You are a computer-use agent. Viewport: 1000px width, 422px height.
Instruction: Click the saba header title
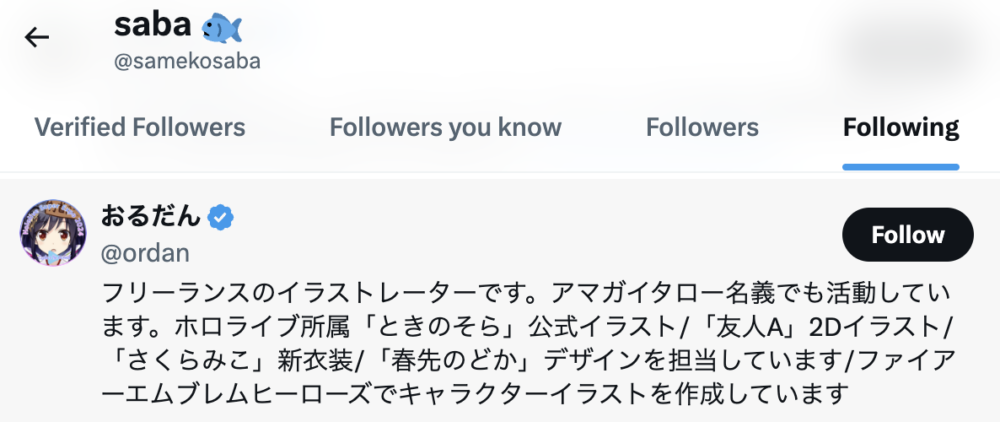(x=155, y=24)
